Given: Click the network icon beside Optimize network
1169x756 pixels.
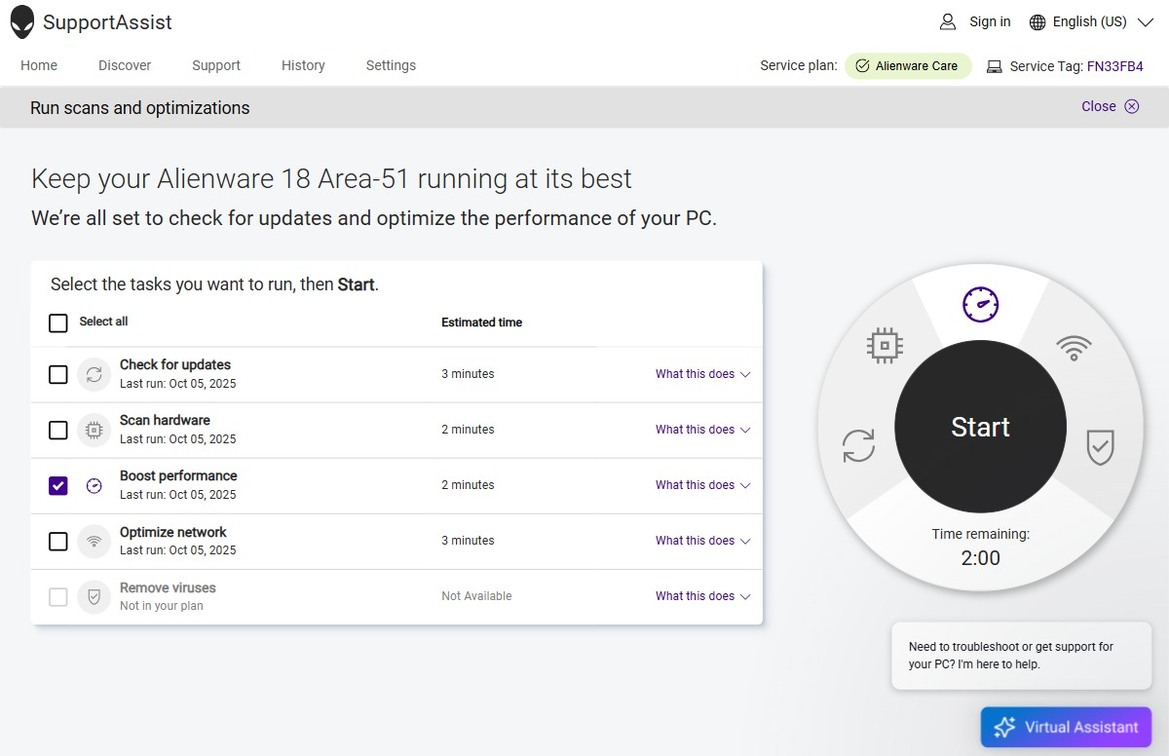Looking at the screenshot, I should [94, 541].
